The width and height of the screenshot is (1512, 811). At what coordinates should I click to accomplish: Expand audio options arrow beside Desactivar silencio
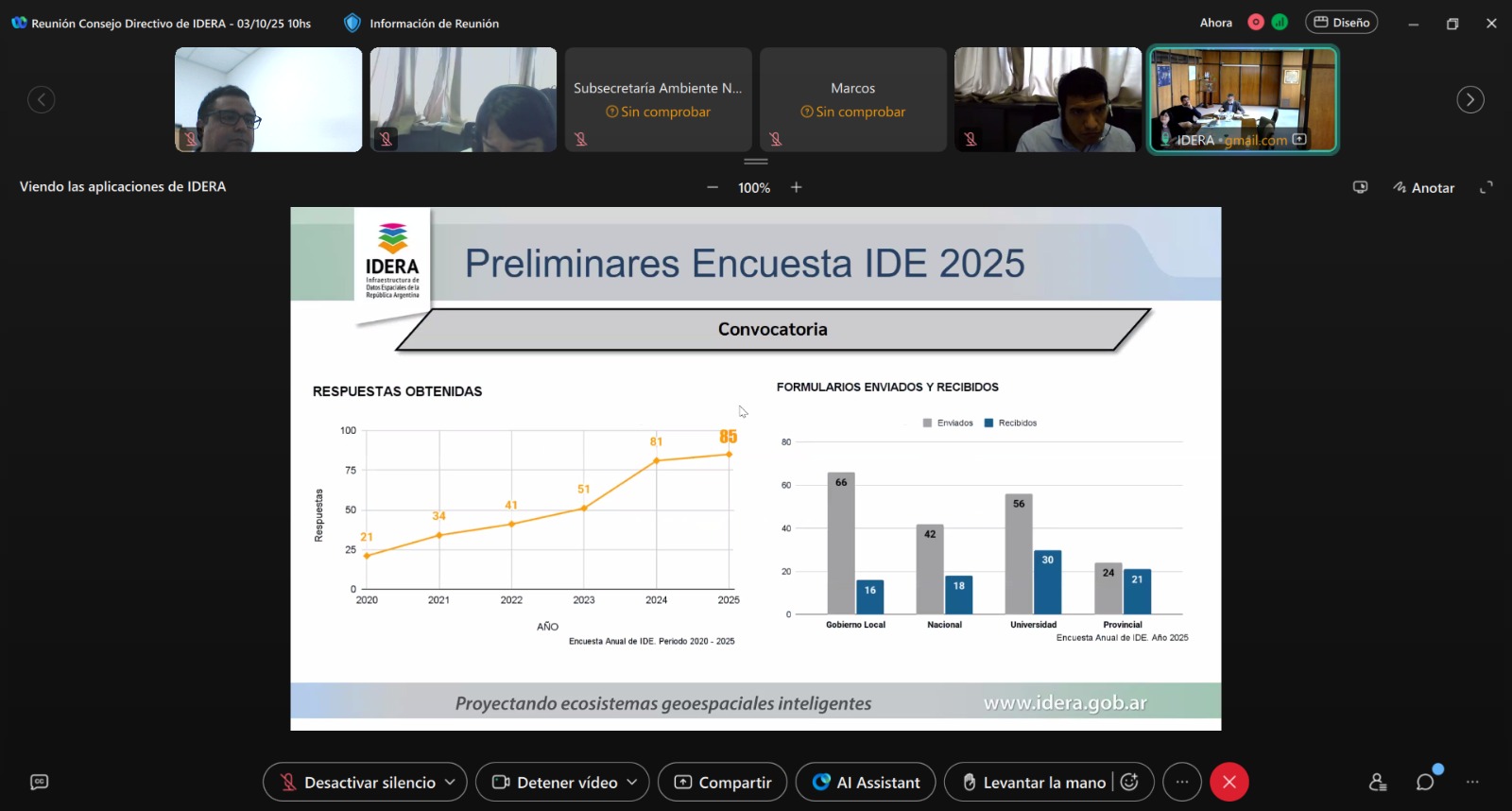tap(451, 782)
